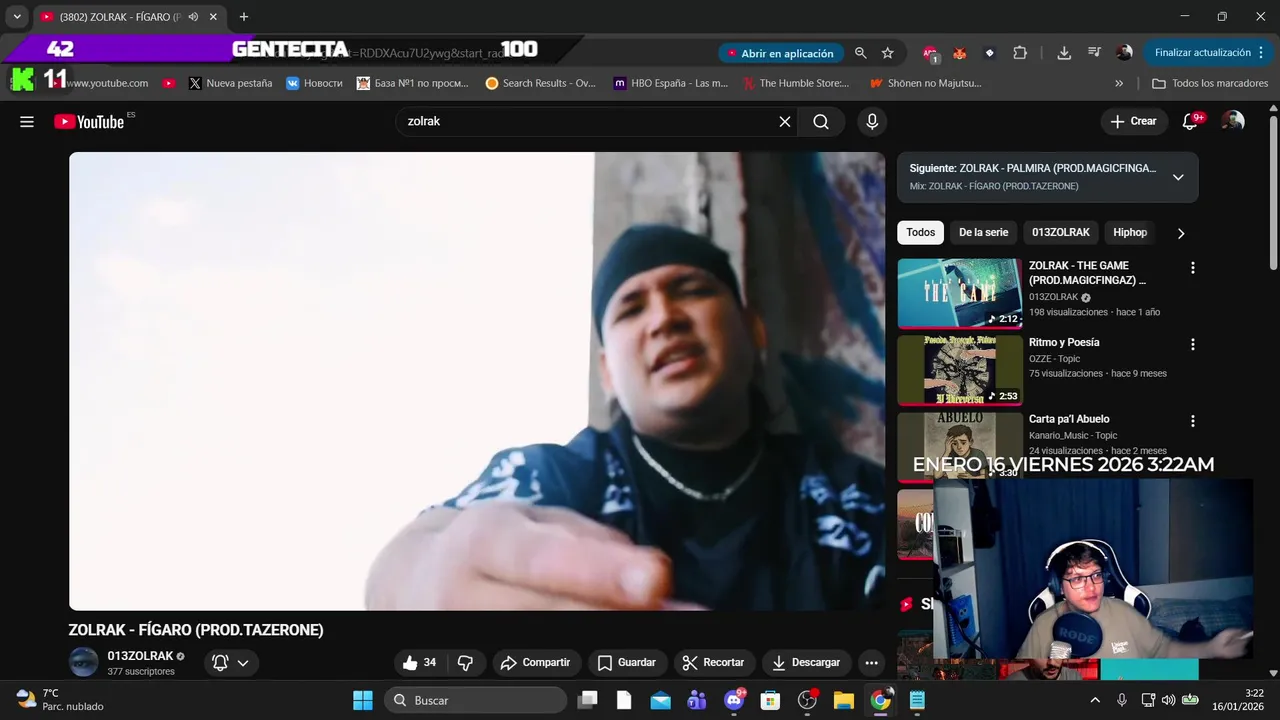Screen dimensions: 1280x720
Task: Open the Extensions puzzle-piece menu
Action: click(1020, 53)
